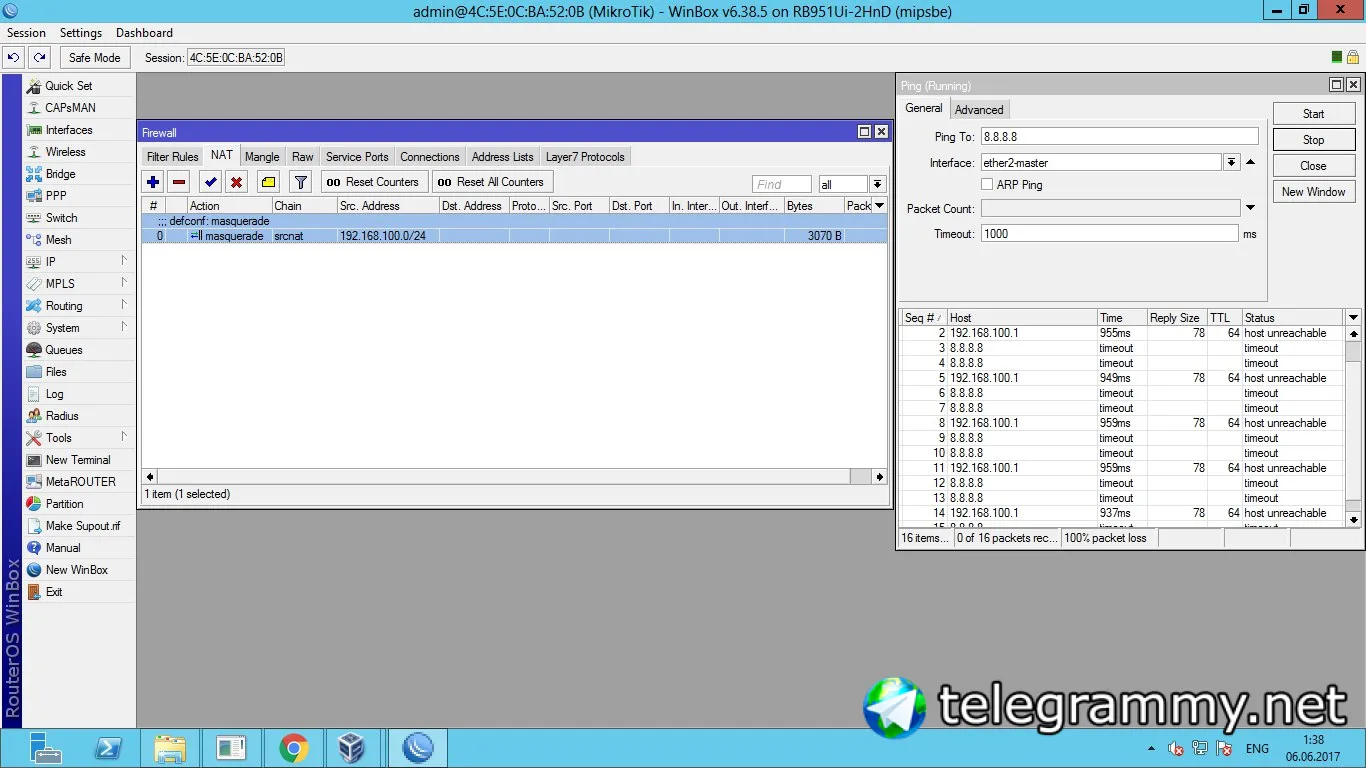Click the Start button in the Ping window

tap(1314, 114)
